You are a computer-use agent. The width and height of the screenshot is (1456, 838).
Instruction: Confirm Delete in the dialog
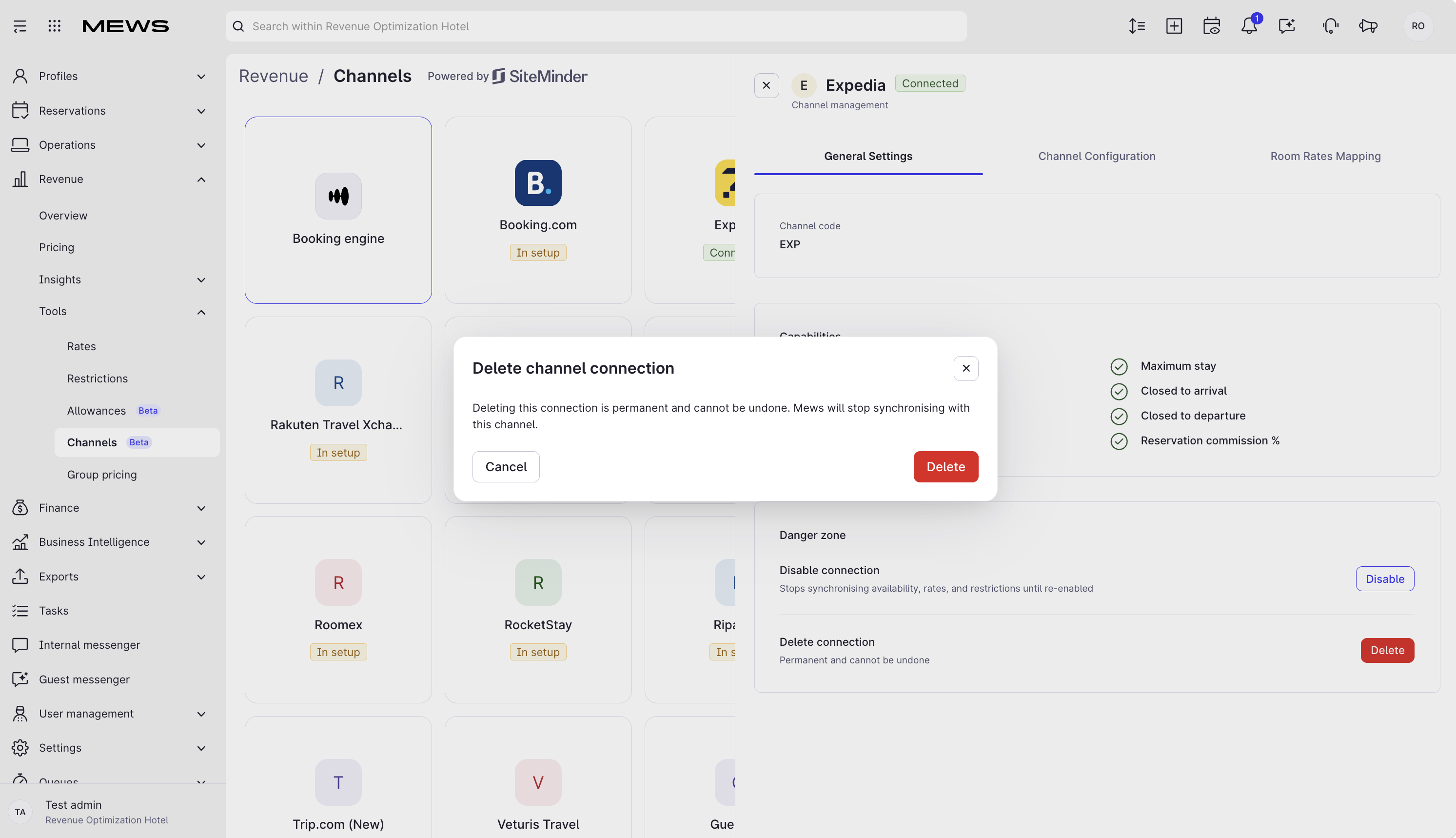coord(946,467)
